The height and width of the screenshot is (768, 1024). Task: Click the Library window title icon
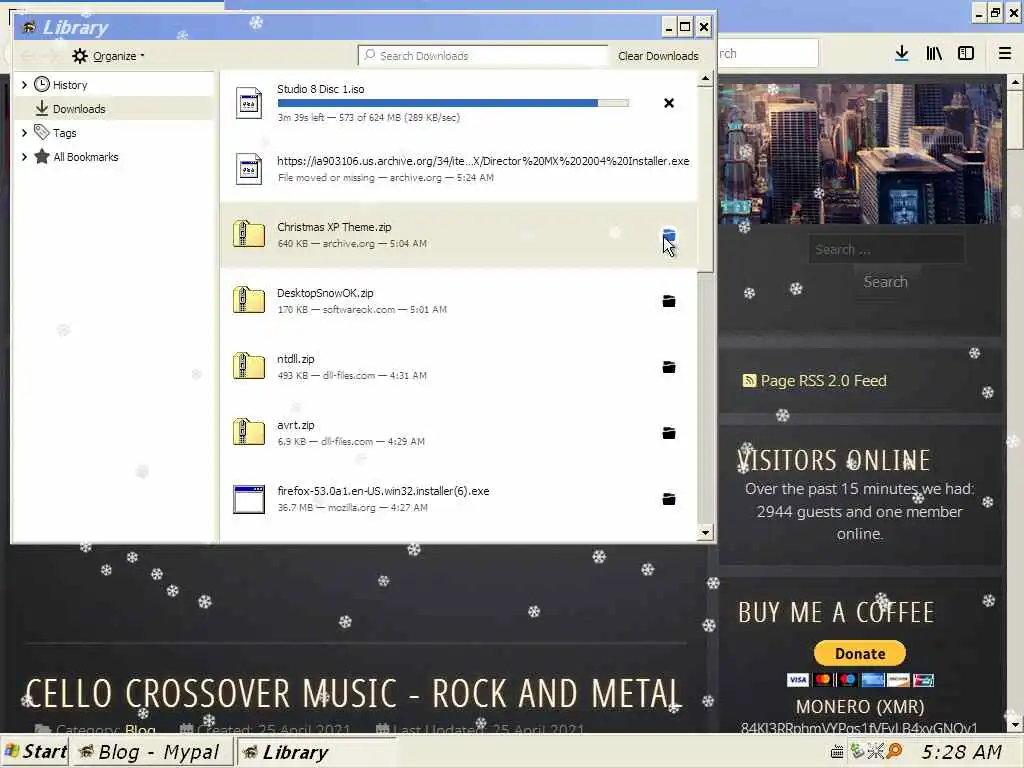(29, 27)
